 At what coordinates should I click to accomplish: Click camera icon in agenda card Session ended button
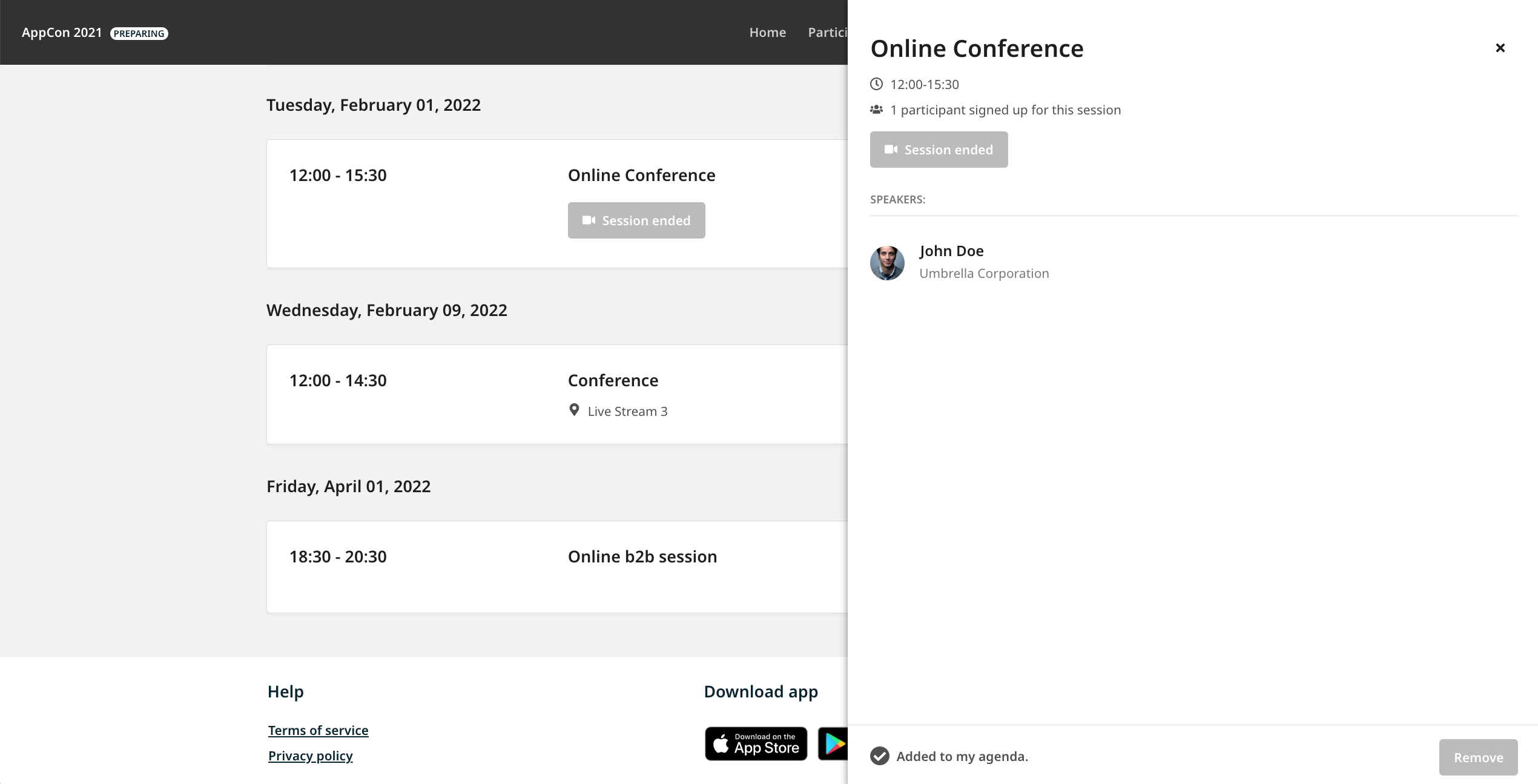(589, 220)
